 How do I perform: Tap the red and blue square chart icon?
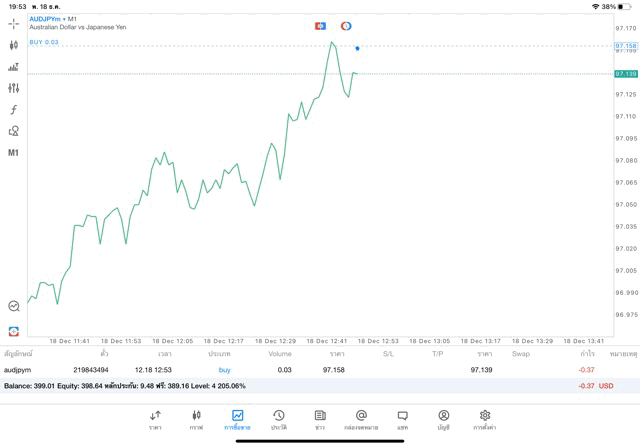pyautogui.click(x=320, y=26)
